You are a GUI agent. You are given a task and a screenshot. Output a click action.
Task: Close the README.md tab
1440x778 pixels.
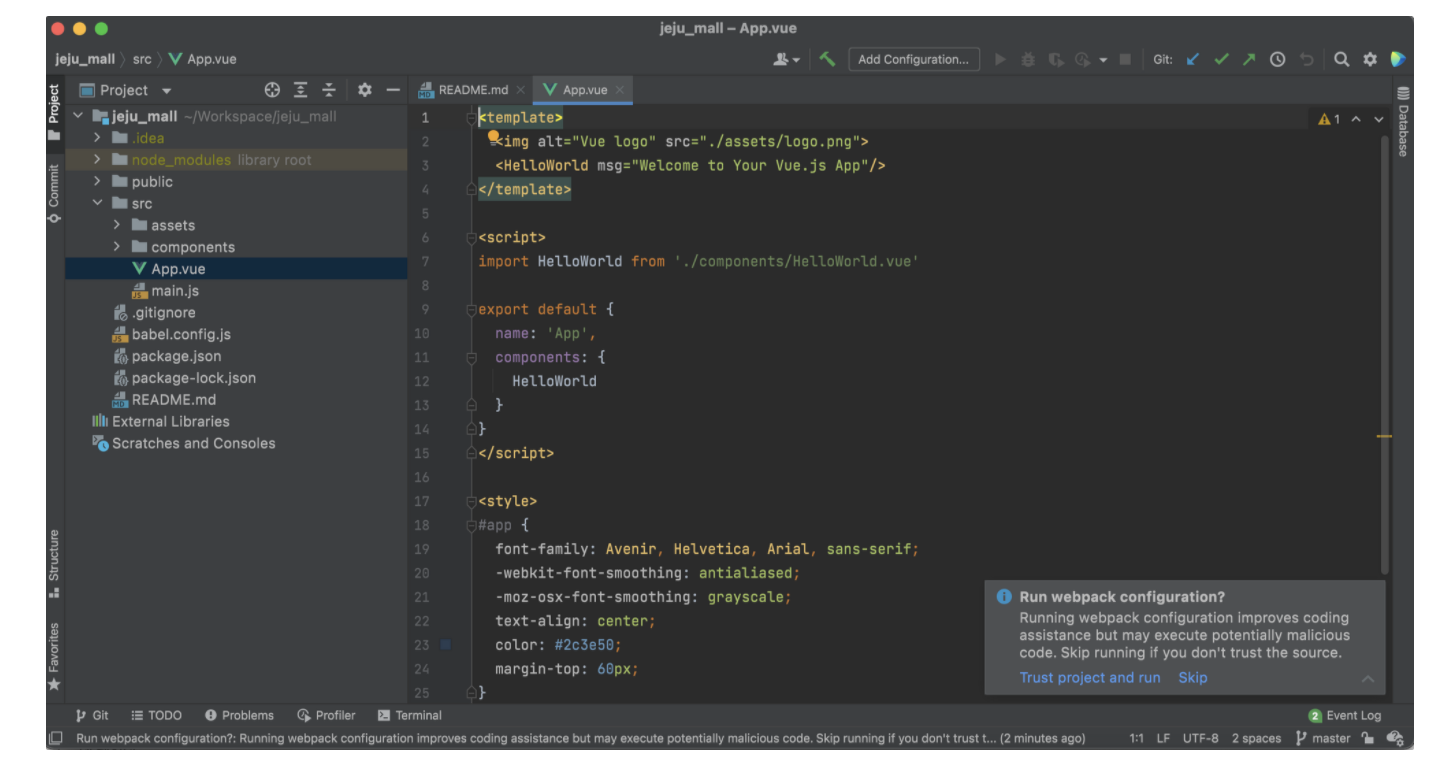point(520,90)
